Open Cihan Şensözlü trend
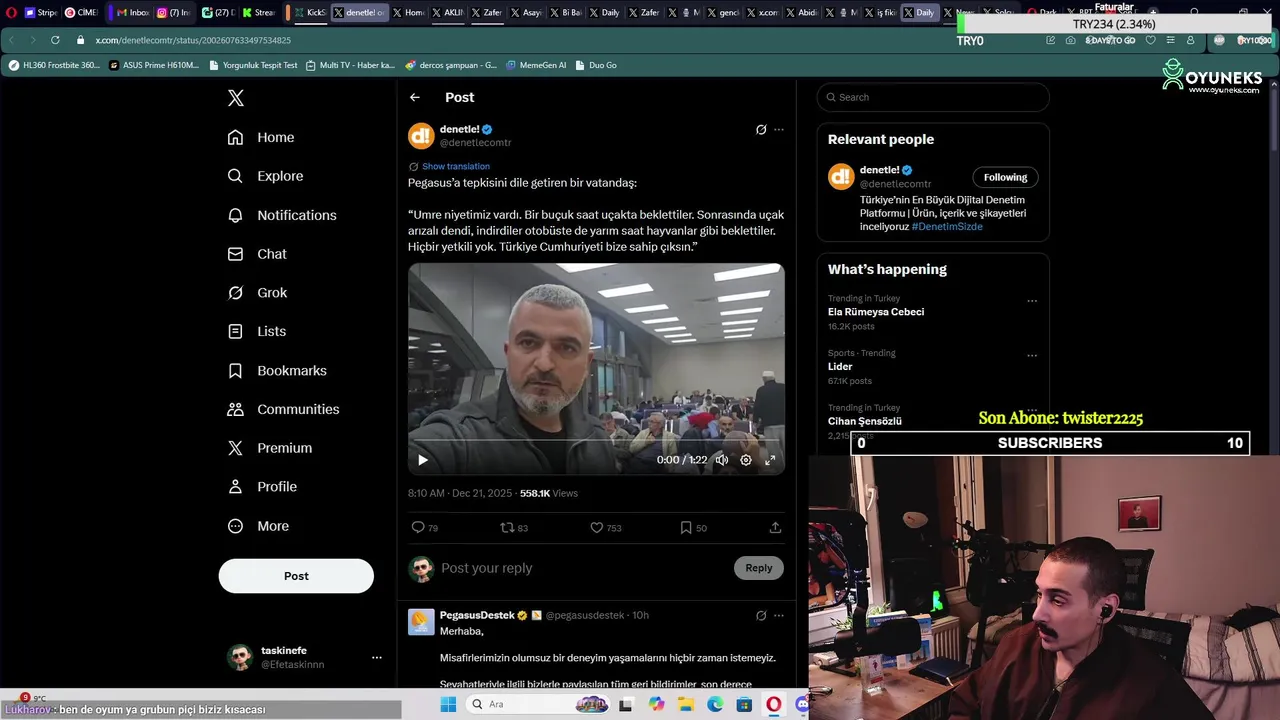1280x720 pixels. pos(865,421)
